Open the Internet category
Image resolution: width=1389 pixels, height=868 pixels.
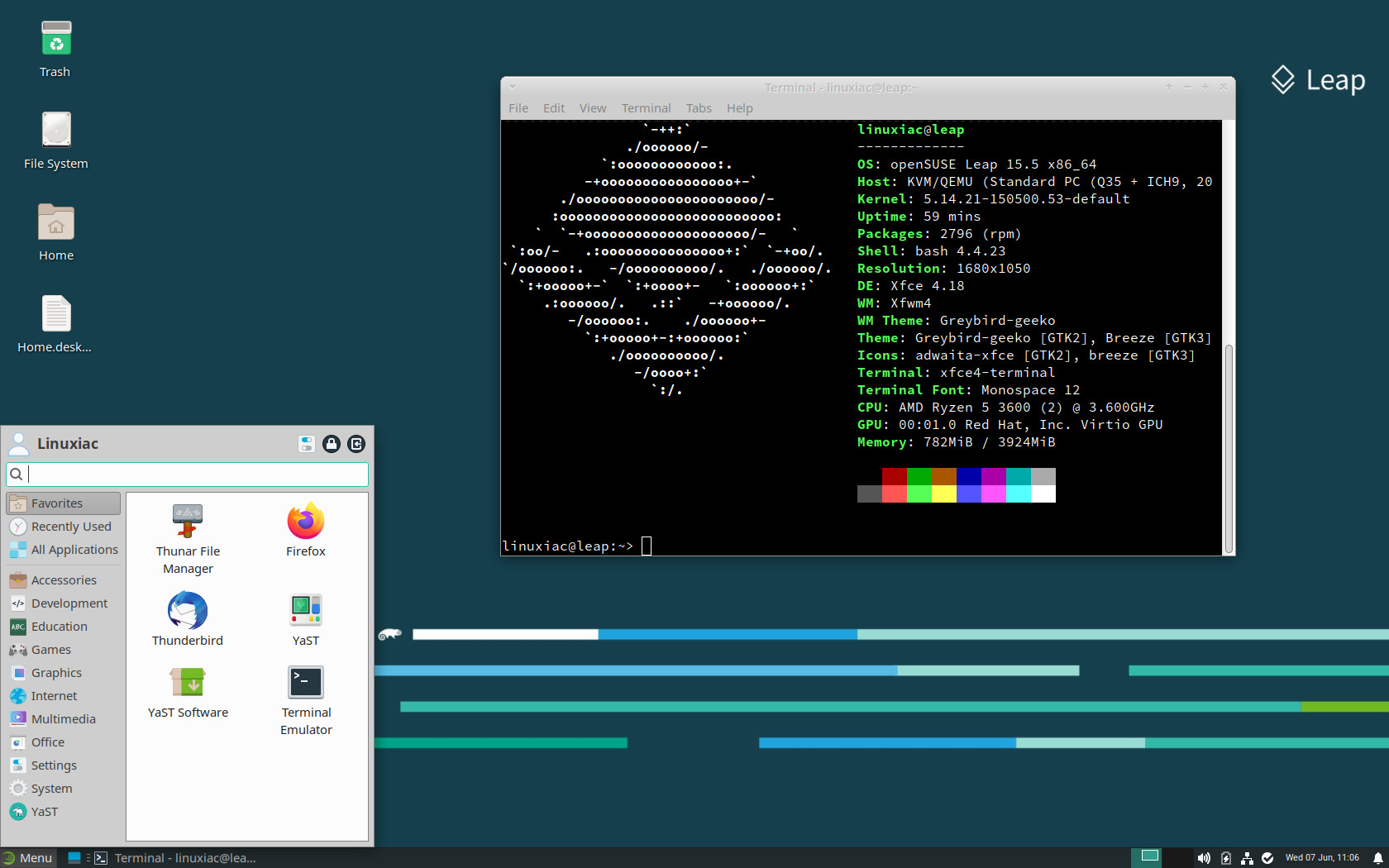(x=64, y=696)
